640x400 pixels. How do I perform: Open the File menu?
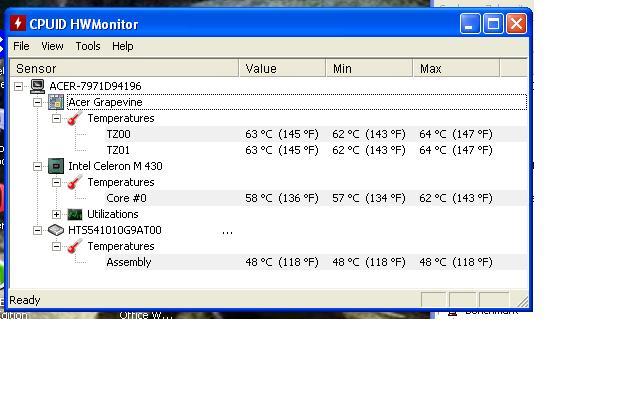[21, 46]
